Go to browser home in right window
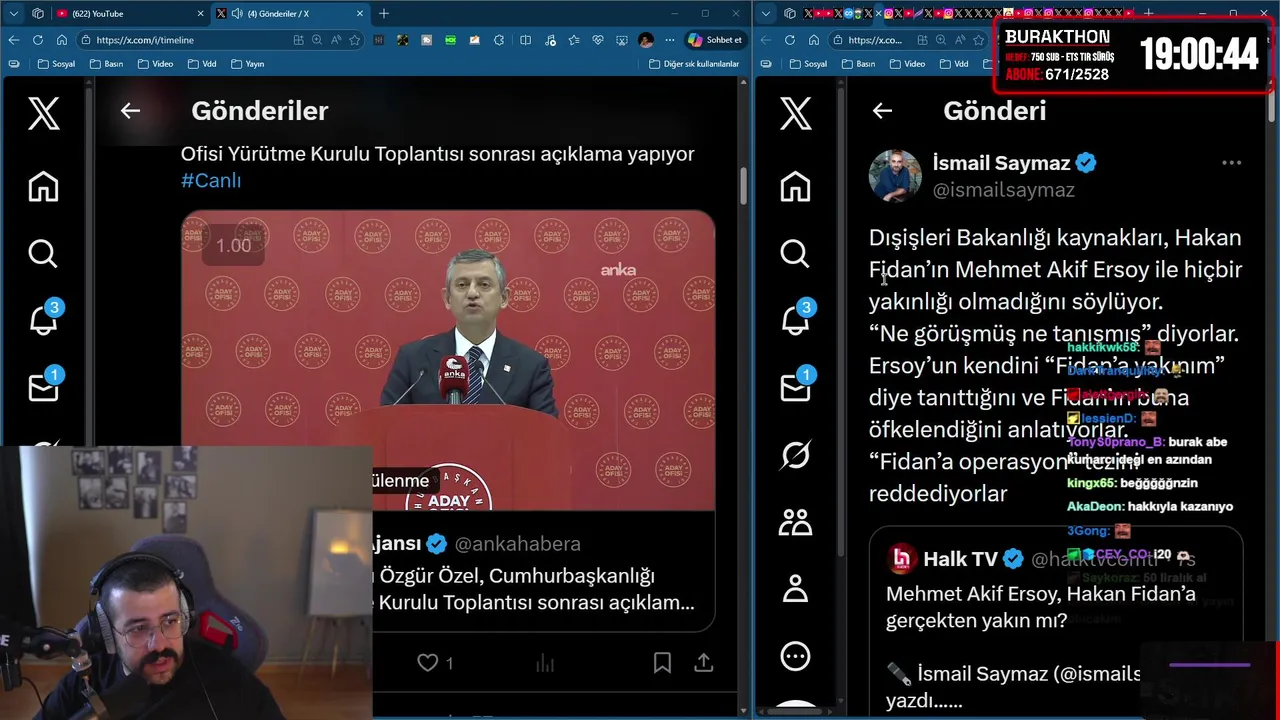This screenshot has width=1280, height=720. tap(814, 40)
